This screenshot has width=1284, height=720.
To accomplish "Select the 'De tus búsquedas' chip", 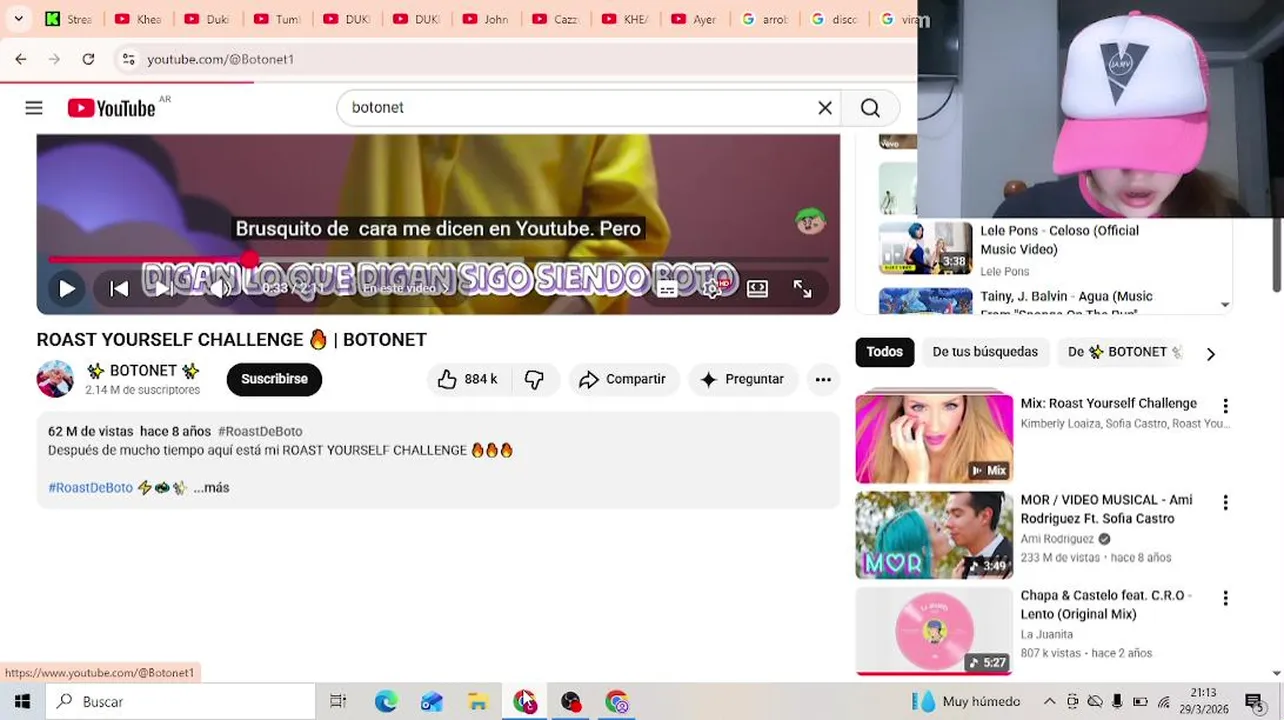I will point(985,352).
